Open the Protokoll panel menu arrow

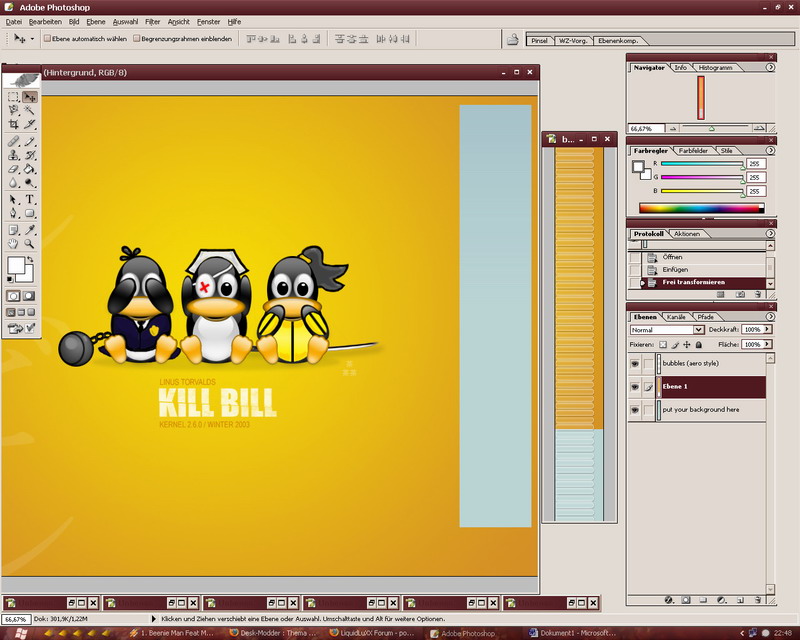pyautogui.click(x=770, y=234)
